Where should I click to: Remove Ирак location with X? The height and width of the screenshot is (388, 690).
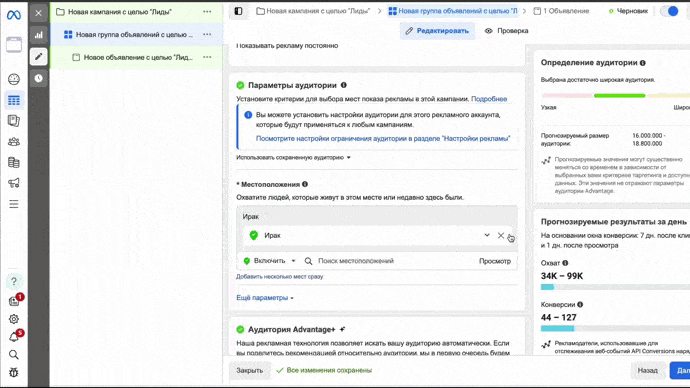coord(501,235)
